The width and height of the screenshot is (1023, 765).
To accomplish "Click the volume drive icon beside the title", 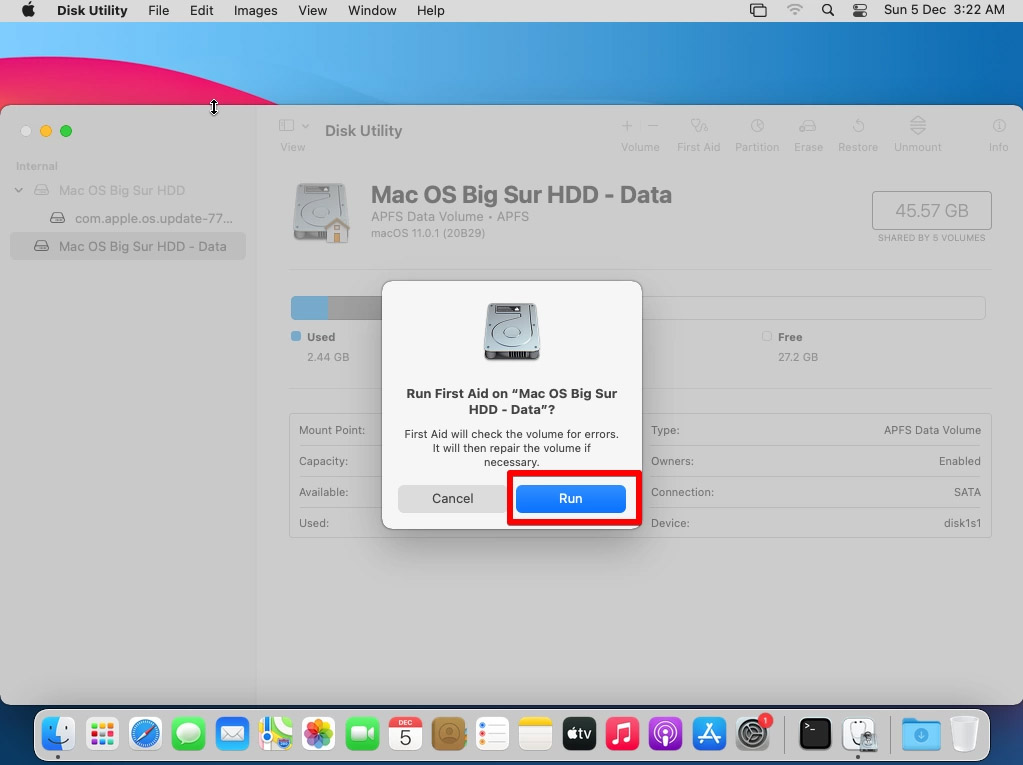I will pyautogui.click(x=321, y=213).
